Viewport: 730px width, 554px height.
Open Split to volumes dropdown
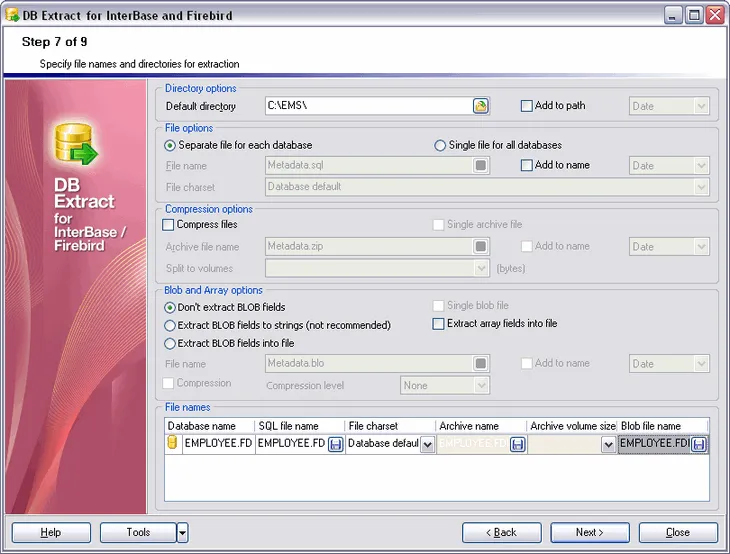(481, 268)
